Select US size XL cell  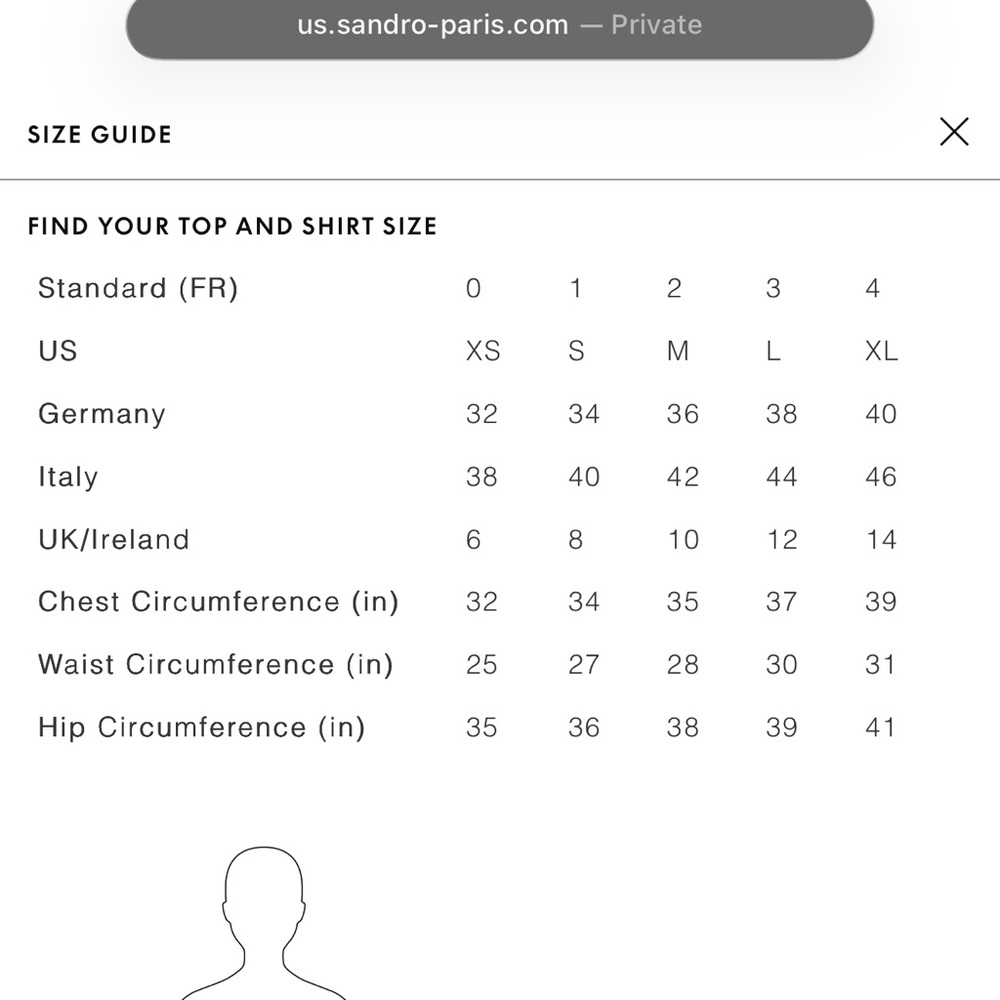pyautogui.click(x=881, y=351)
